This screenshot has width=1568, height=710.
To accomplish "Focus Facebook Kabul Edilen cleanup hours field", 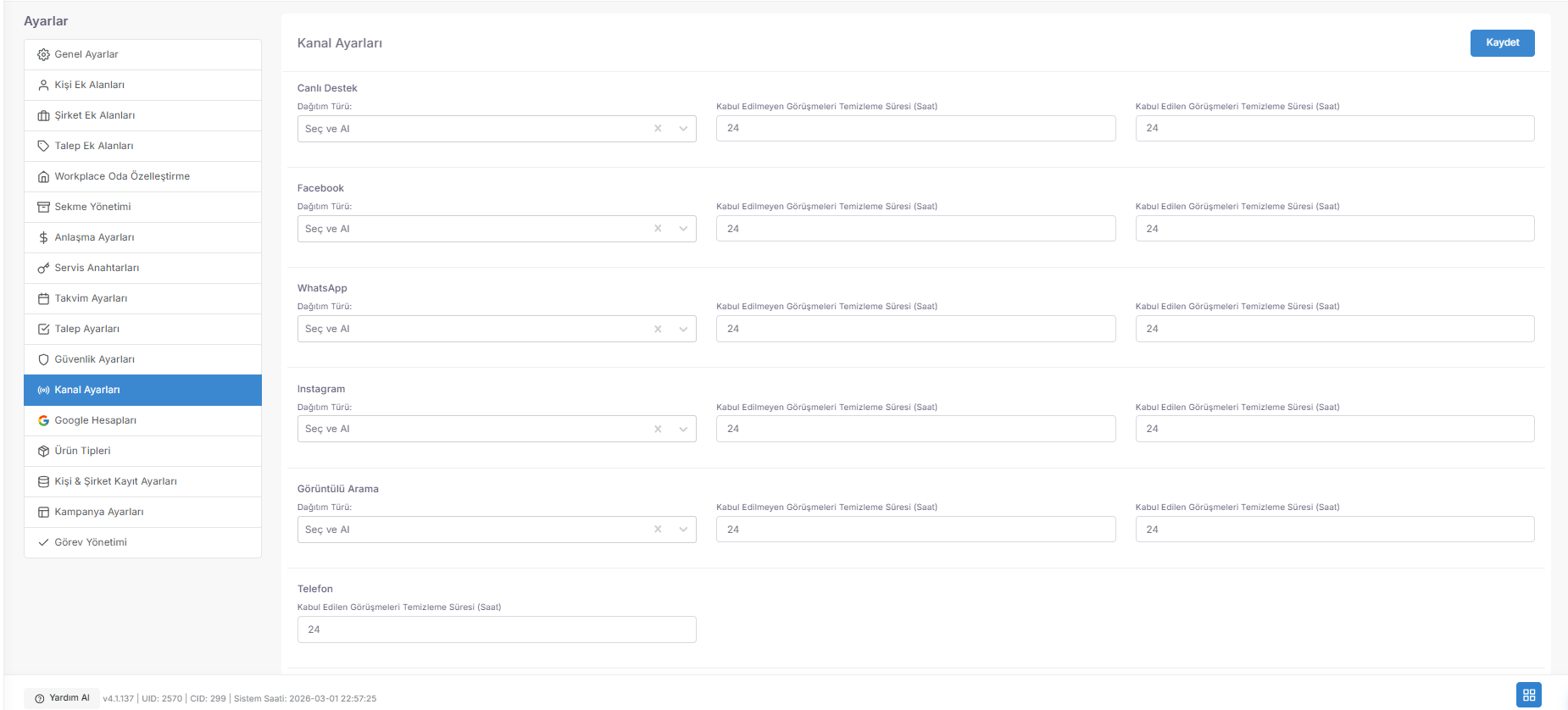I will pyautogui.click(x=1335, y=229).
